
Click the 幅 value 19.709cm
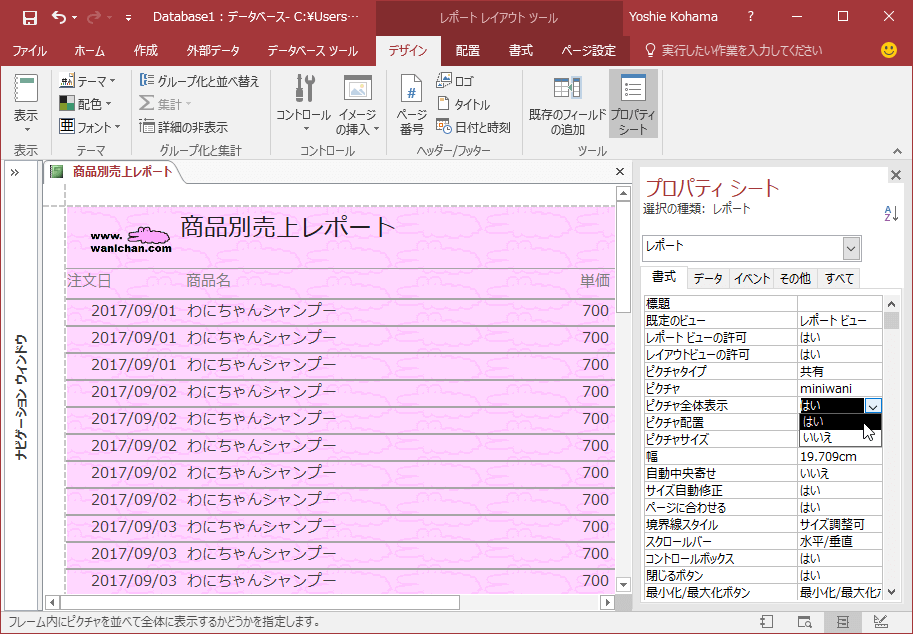[840, 456]
